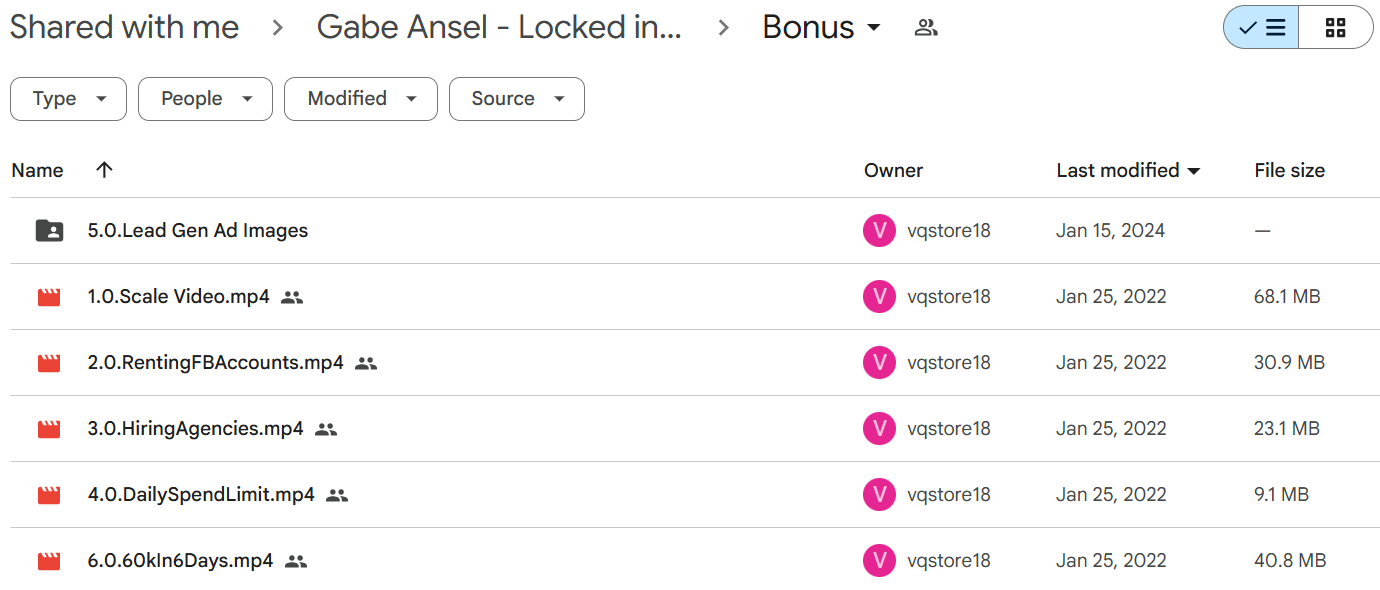Toggle name sort direction arrow
Image resolution: width=1380 pixels, height=590 pixels.
[x=104, y=170]
